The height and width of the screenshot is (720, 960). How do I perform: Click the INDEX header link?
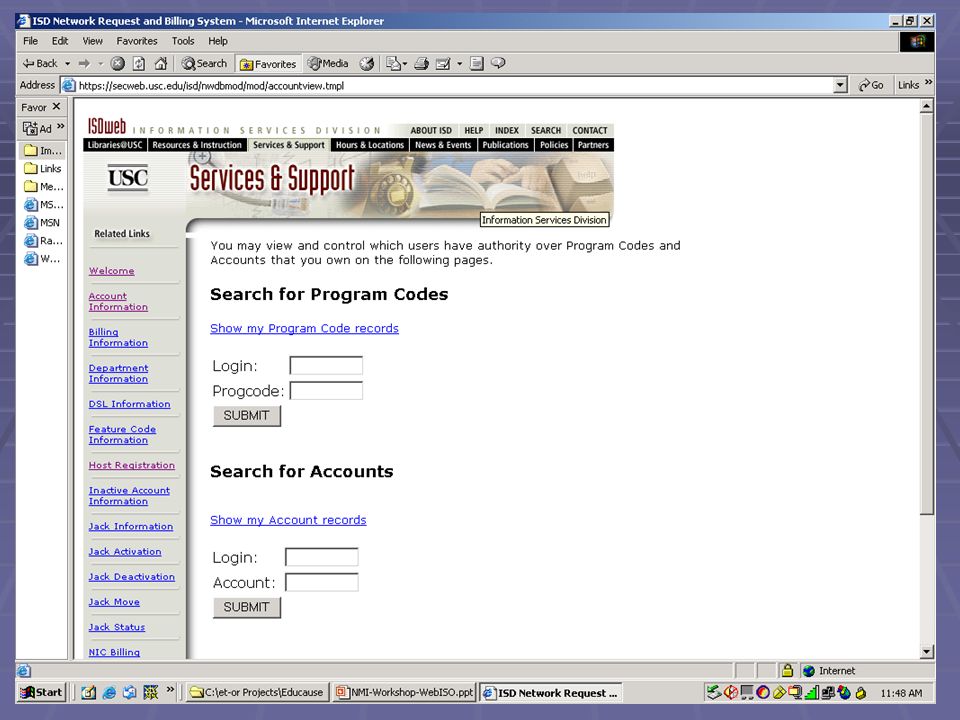[x=506, y=130]
